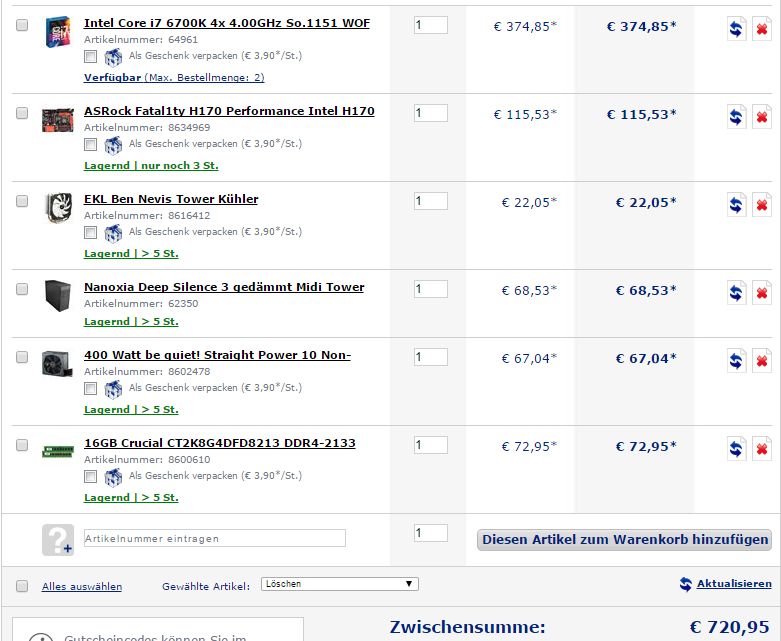Viewport: 781px width, 641px height.
Task: Refresh the ASRock Fatal1ty H170 row
Action: click(x=736, y=117)
